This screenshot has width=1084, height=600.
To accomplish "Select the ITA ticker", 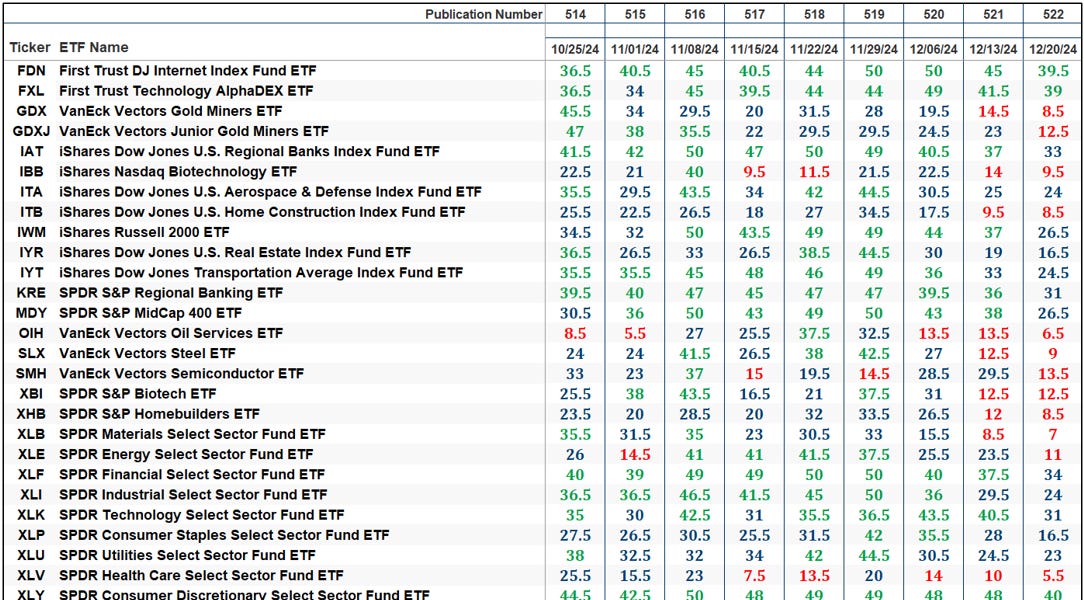I will click(32, 192).
